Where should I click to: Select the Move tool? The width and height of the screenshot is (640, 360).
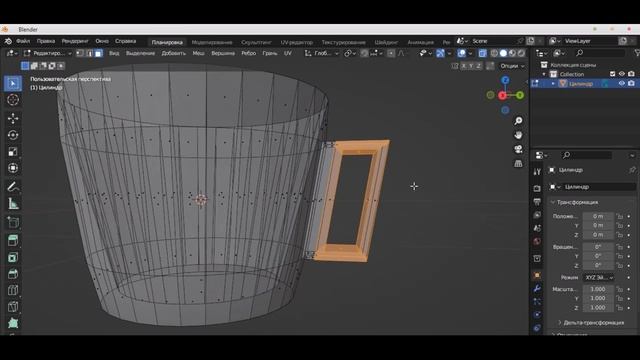coord(13,118)
